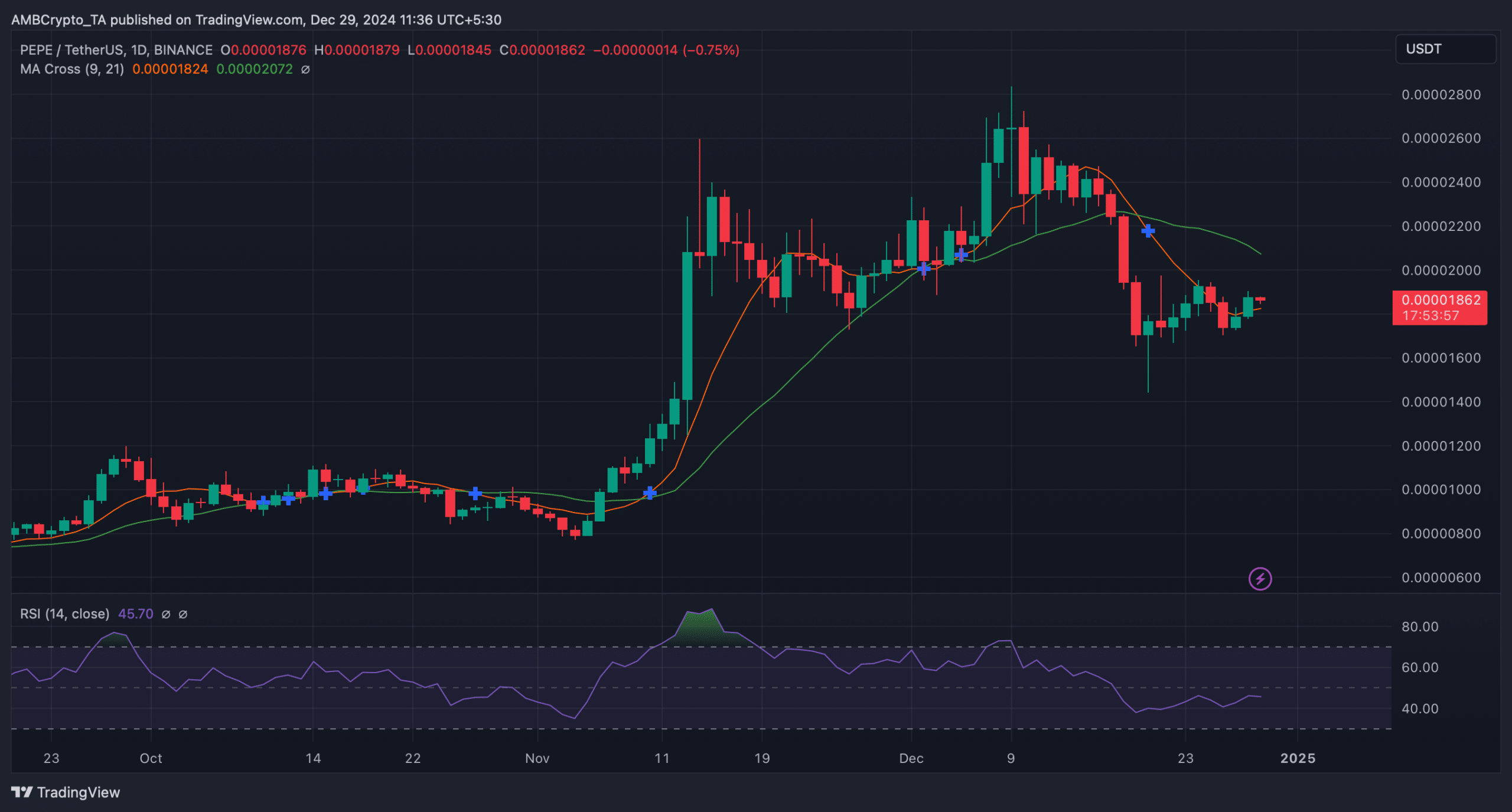Click the TradingView logo at bottom left
The image size is (1512, 812).
[x=66, y=792]
